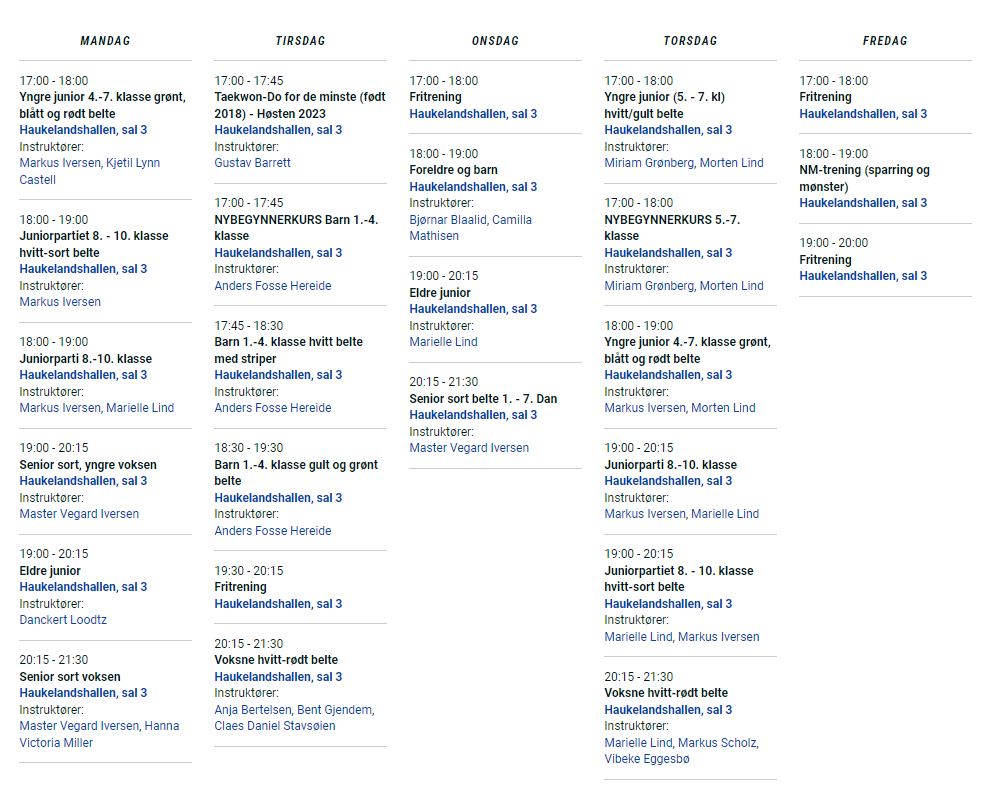Open Haukelandshallen link under Foreldre og barn

(x=473, y=187)
